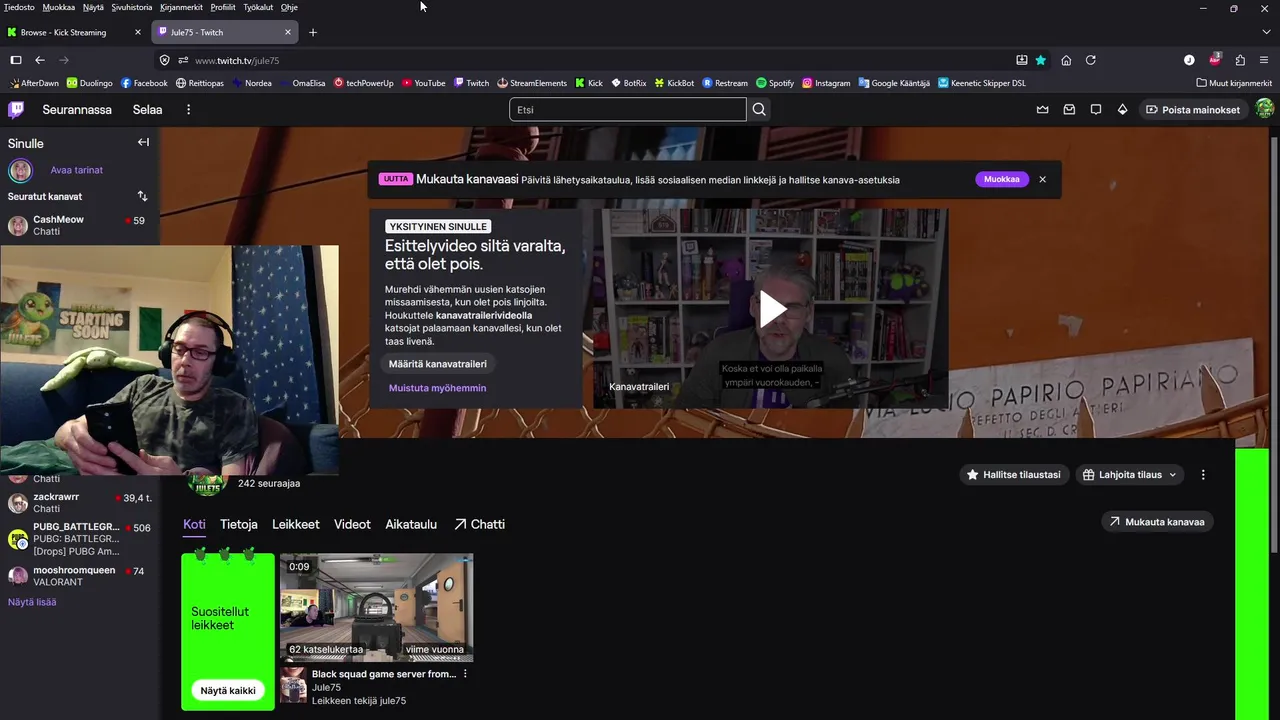The height and width of the screenshot is (720, 1280).
Task: Play the Kanavatraileri video
Action: click(771, 309)
